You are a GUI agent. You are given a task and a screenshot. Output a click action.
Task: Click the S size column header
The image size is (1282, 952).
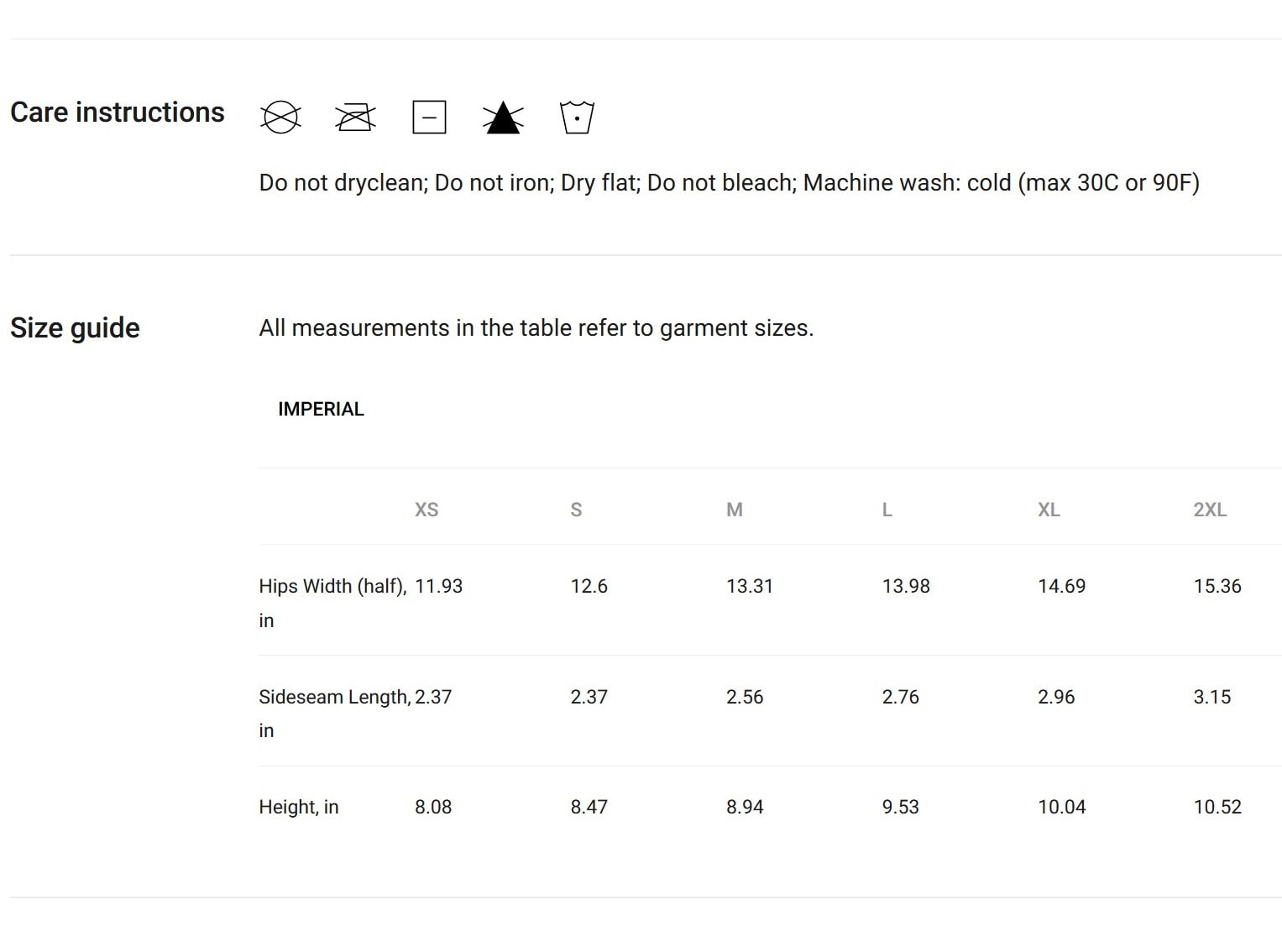[576, 510]
